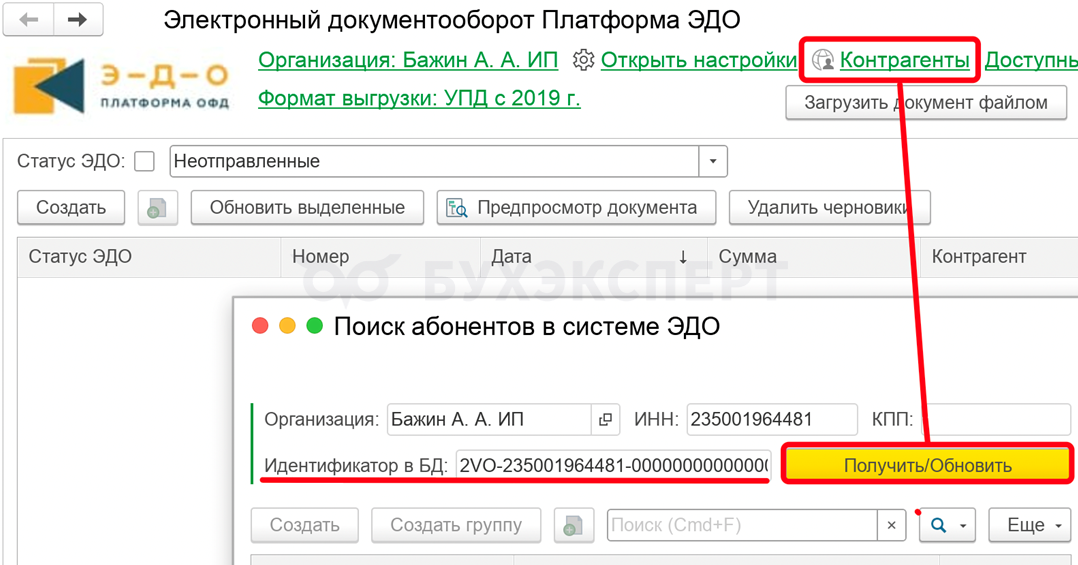Click the Поиск (Cmd+F) search field

click(742, 526)
